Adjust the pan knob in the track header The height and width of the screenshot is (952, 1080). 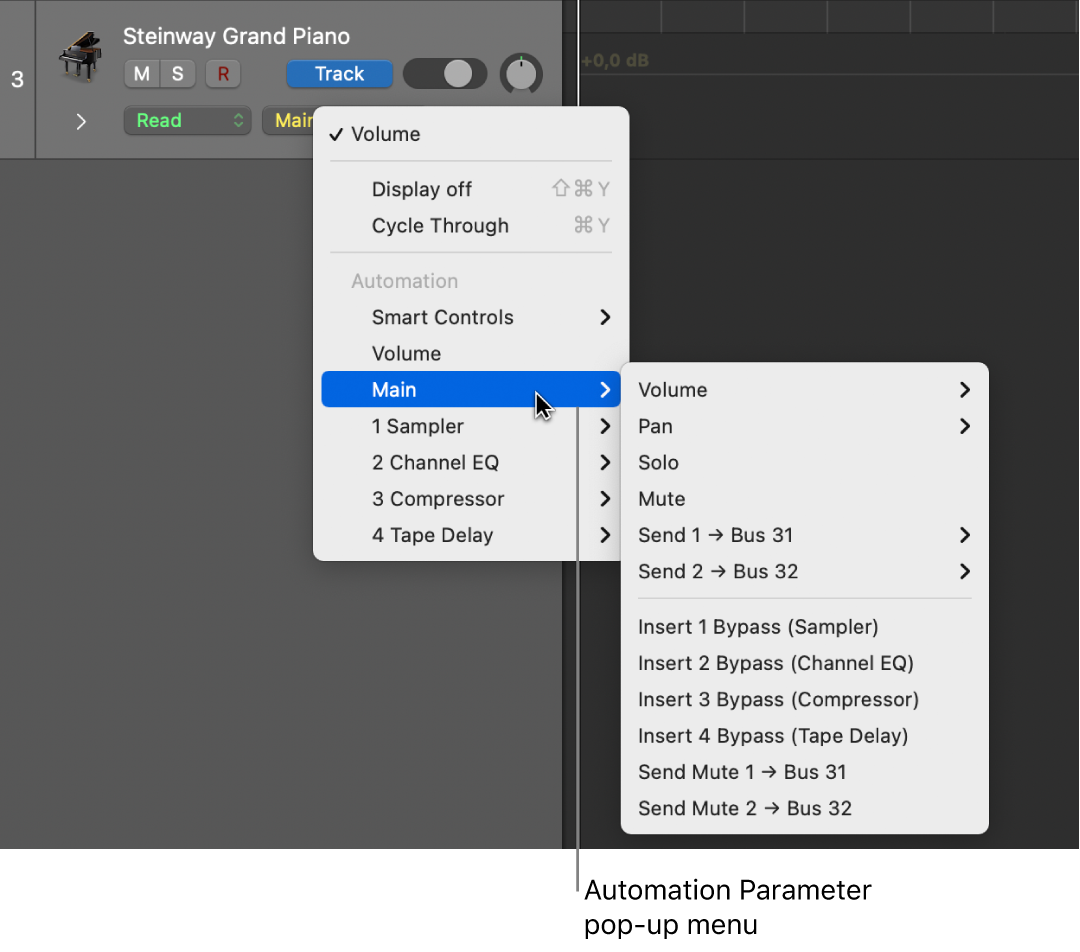521,74
